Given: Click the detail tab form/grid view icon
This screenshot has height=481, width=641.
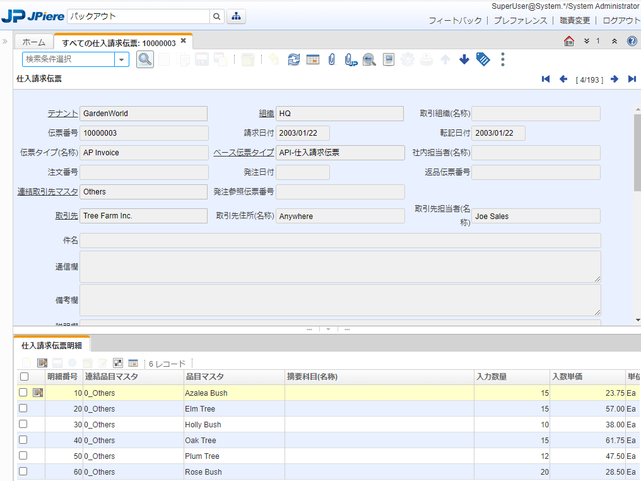Looking at the screenshot, I should coord(133,363).
